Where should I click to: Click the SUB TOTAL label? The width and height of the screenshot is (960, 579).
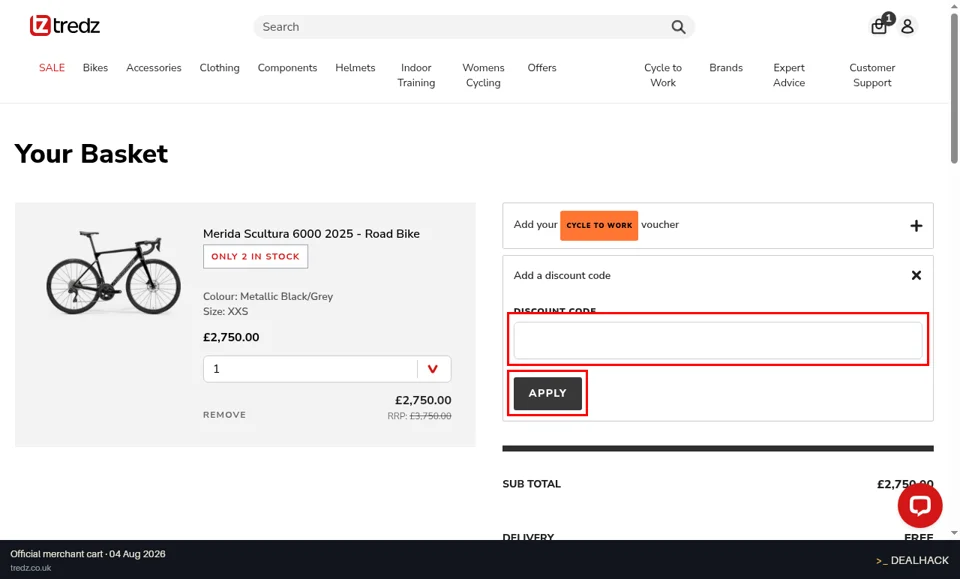pos(531,484)
